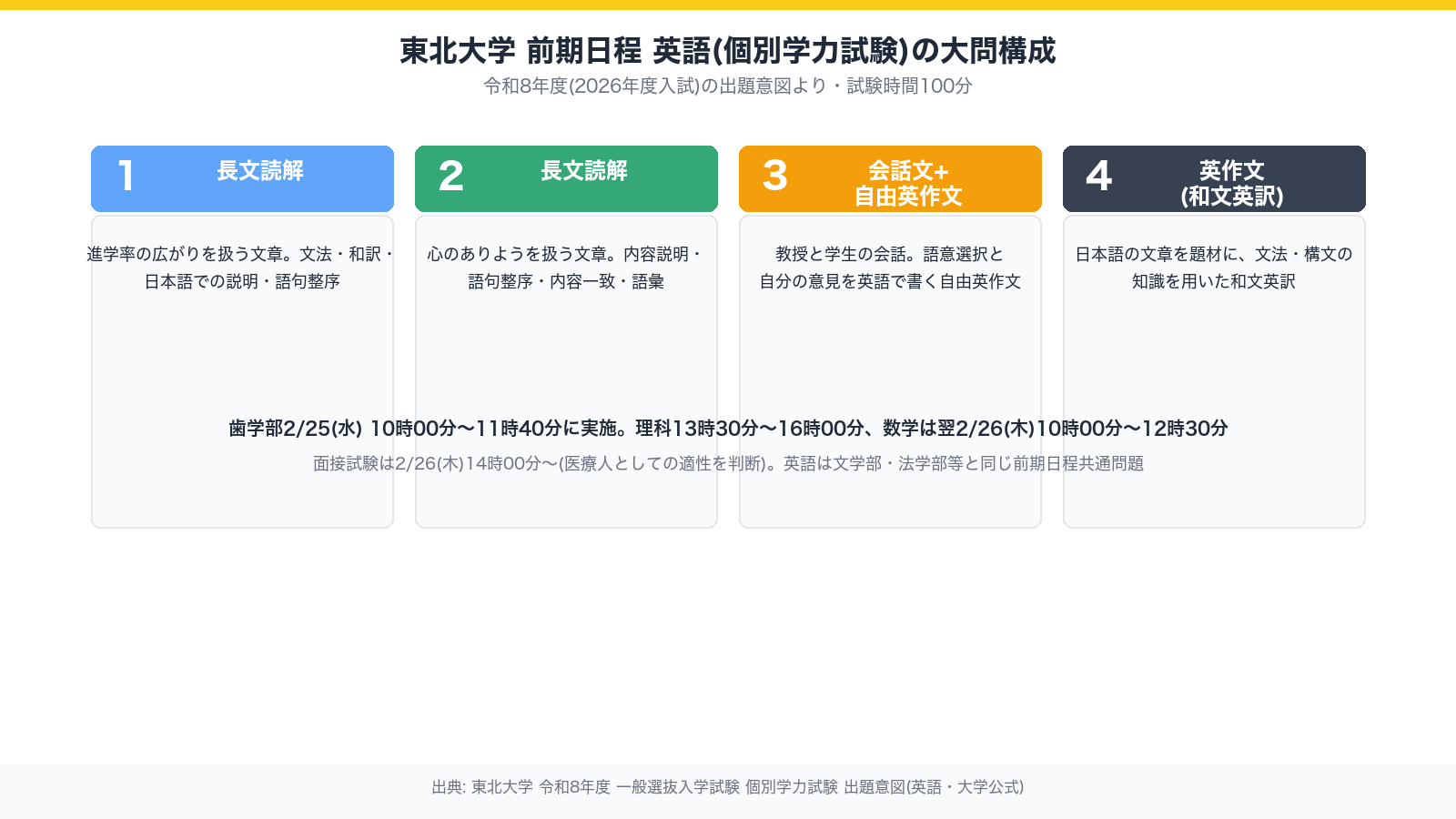Click the subtitle mentioning 試験時間100分
Image resolution: width=1456 pixels, height=819 pixels.
728,86
